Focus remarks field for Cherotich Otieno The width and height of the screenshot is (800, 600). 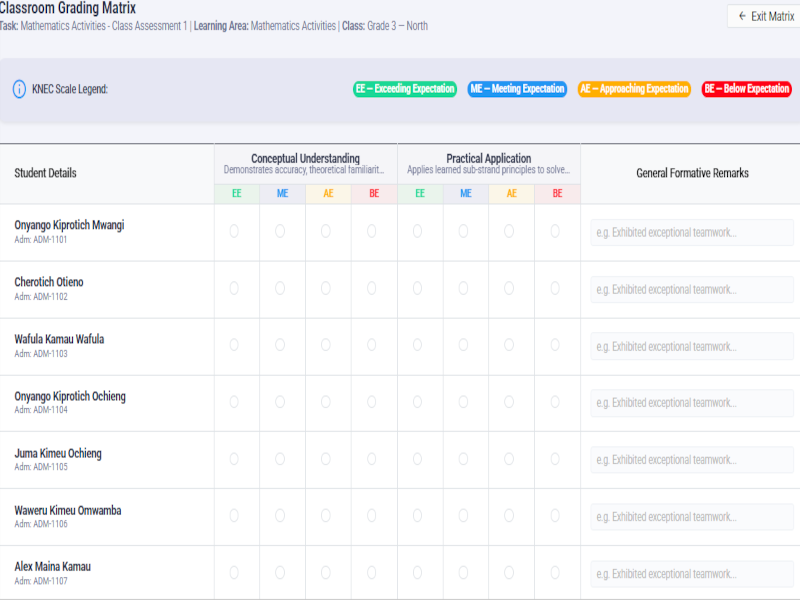pyautogui.click(x=692, y=290)
